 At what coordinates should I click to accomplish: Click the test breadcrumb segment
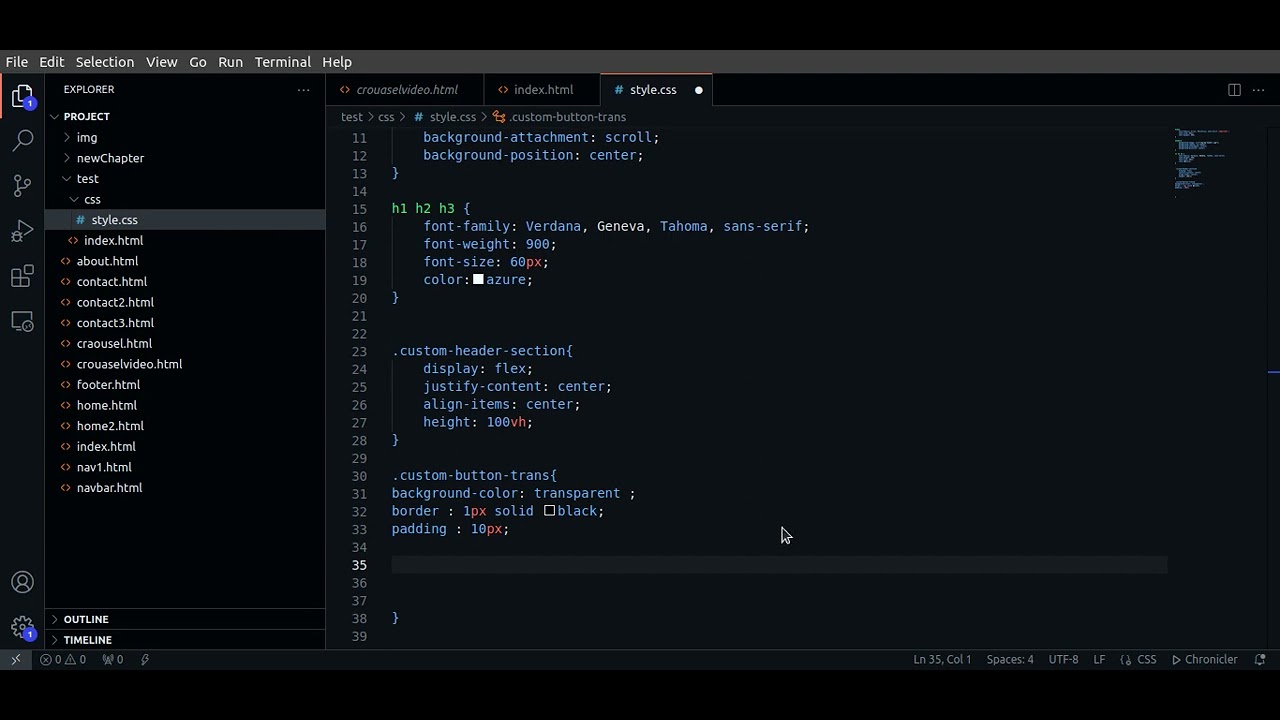point(351,117)
